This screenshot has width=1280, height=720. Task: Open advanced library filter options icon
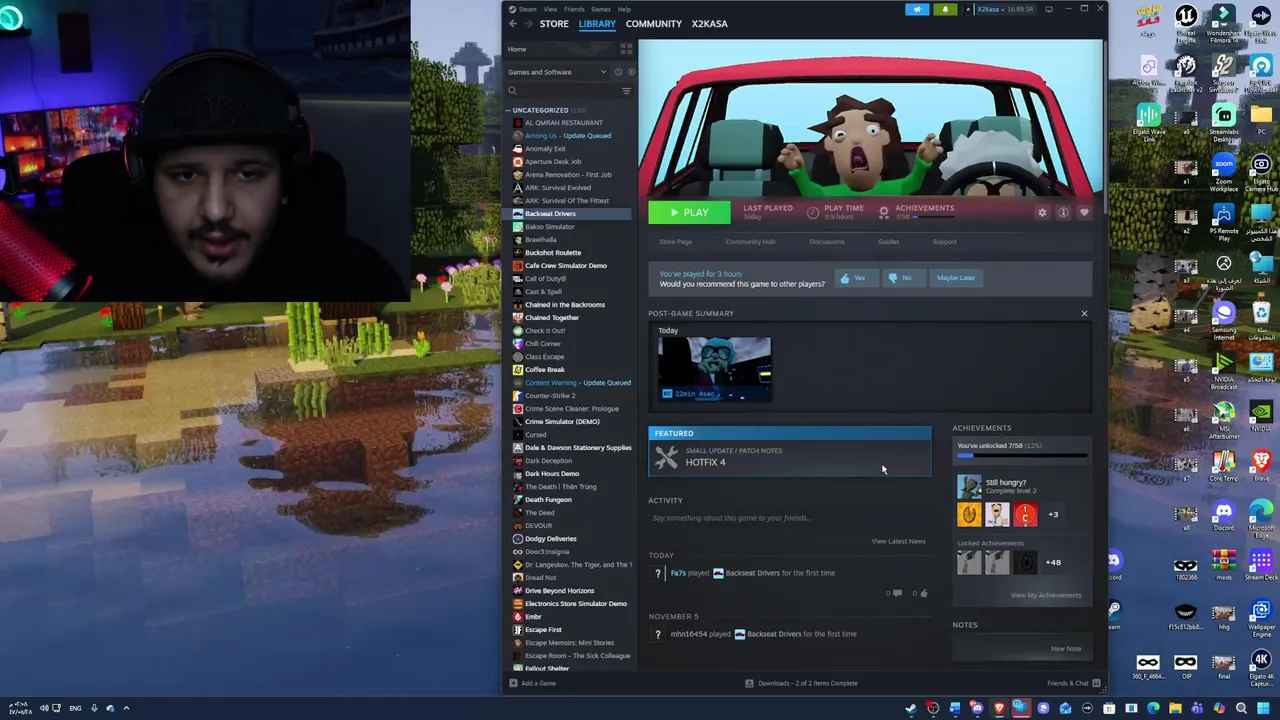(626, 91)
